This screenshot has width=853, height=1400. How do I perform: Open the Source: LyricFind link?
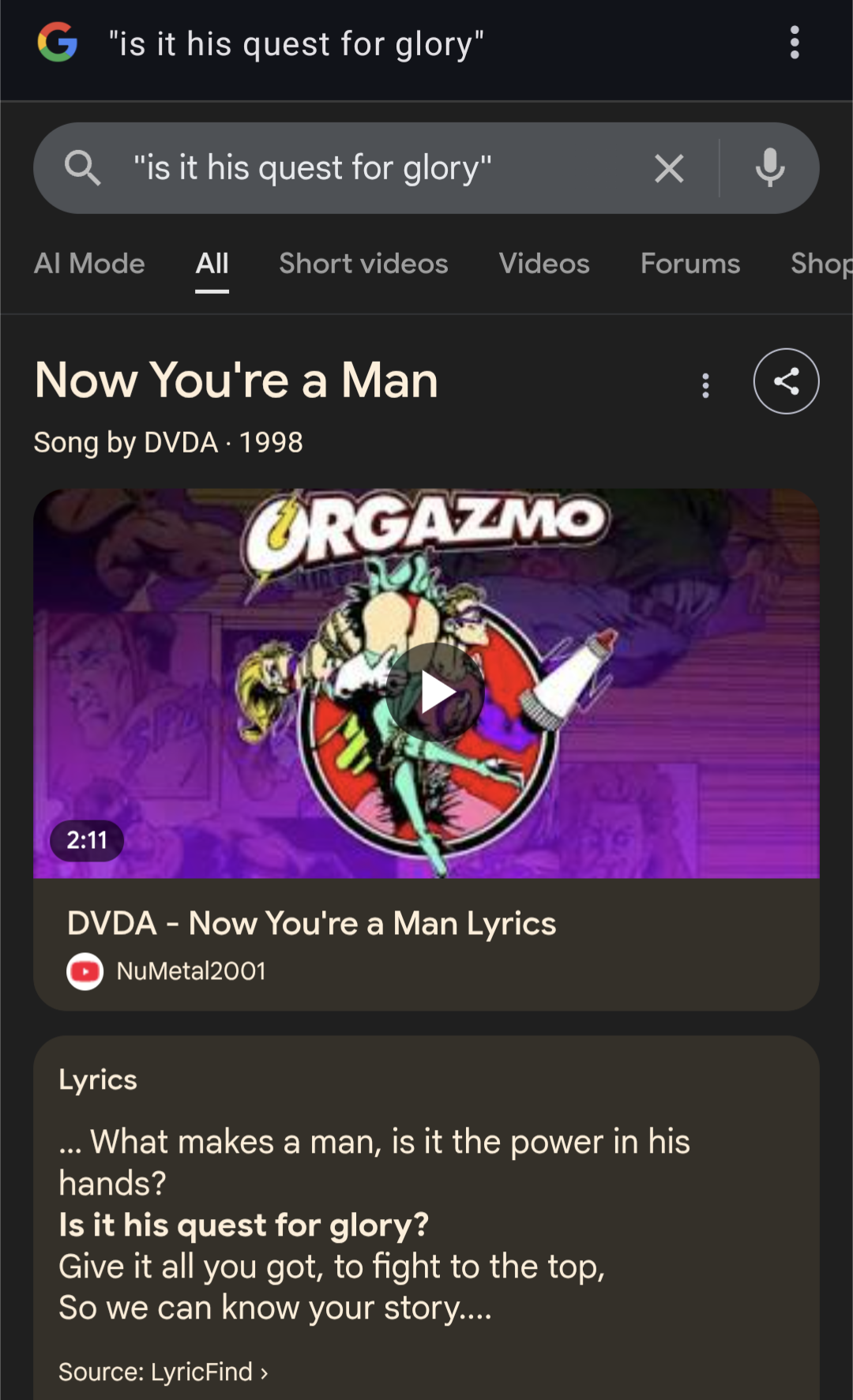click(163, 1372)
